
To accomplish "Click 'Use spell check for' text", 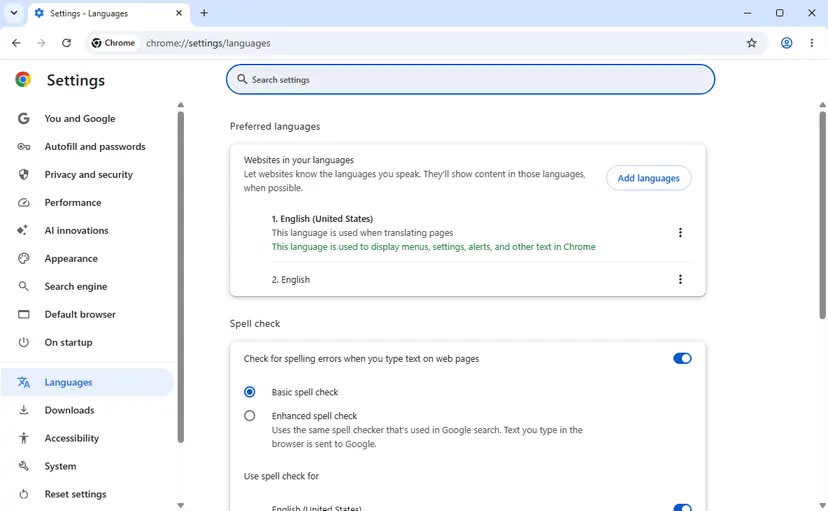I will click(x=281, y=476).
